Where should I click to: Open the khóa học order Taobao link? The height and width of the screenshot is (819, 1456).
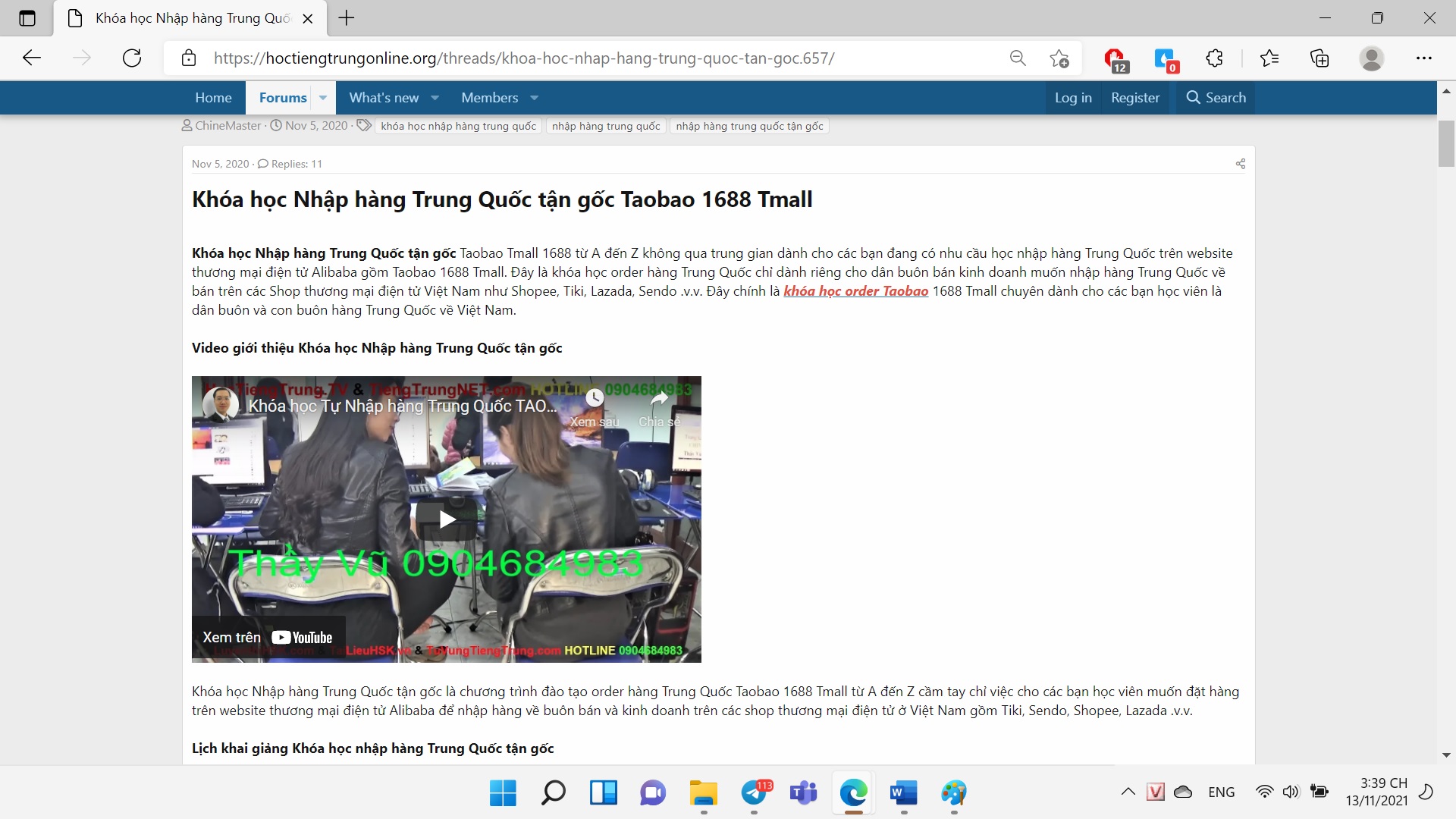(x=855, y=290)
